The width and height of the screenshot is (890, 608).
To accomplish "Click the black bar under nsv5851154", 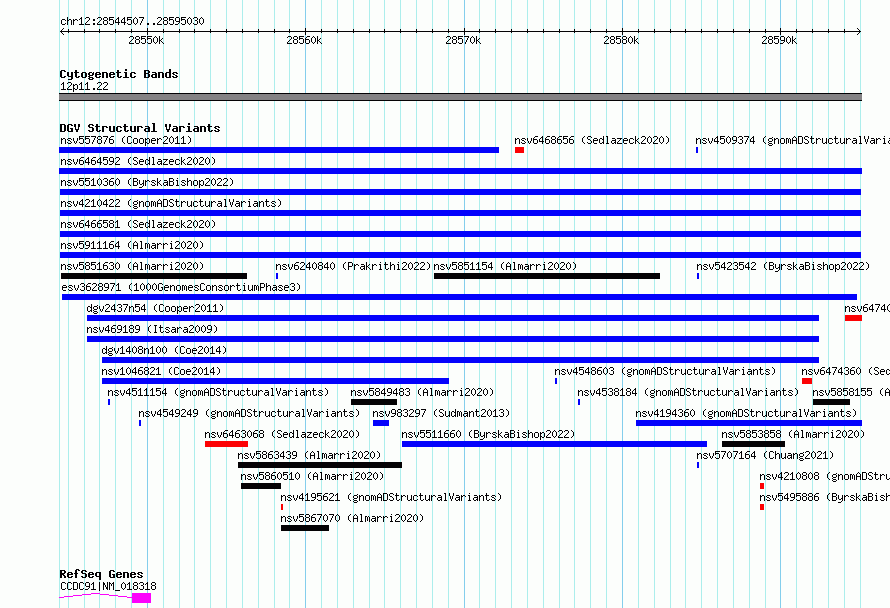I will pos(547,276).
